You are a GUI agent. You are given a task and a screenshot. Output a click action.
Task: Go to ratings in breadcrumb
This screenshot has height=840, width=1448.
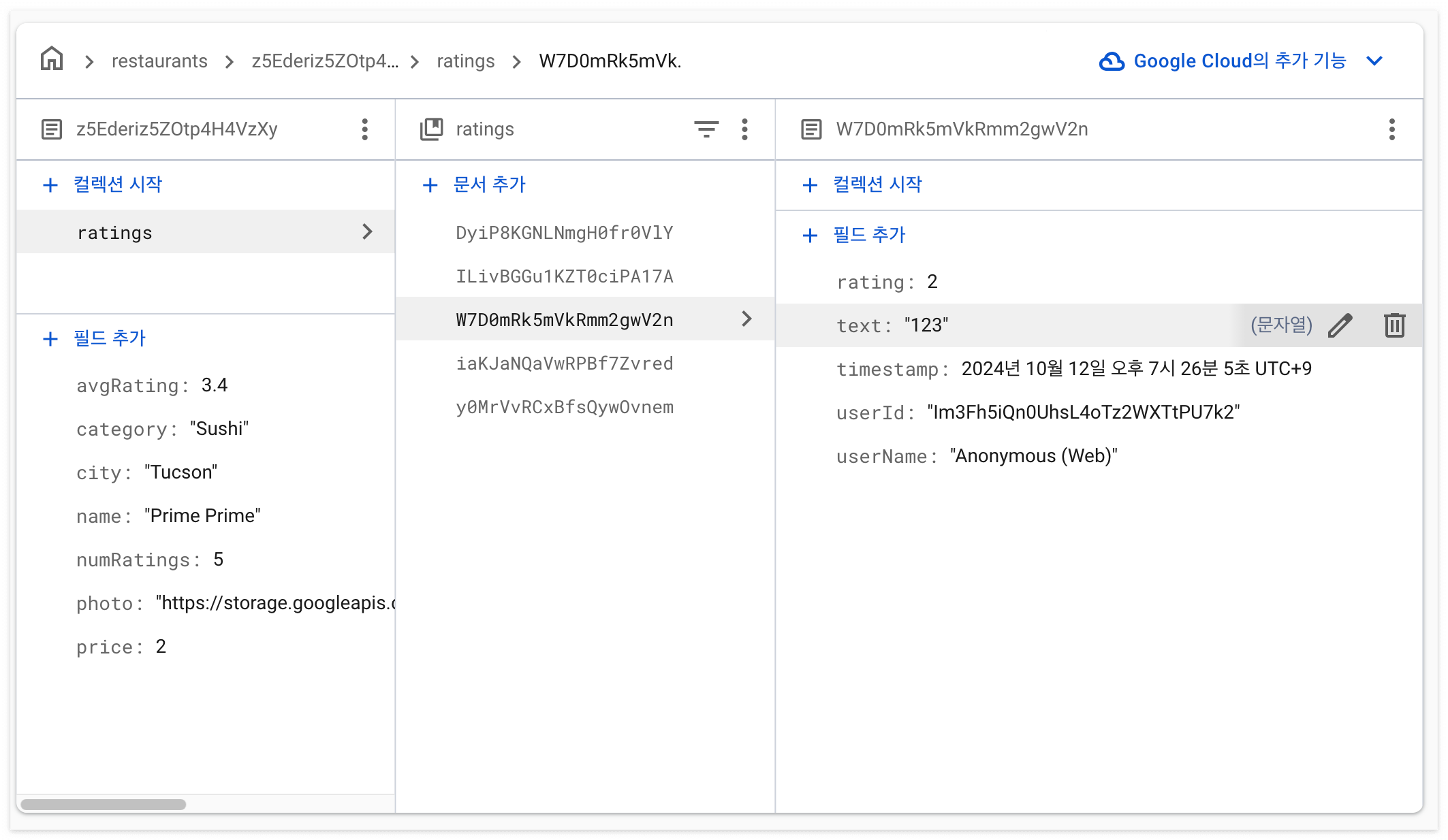point(465,61)
